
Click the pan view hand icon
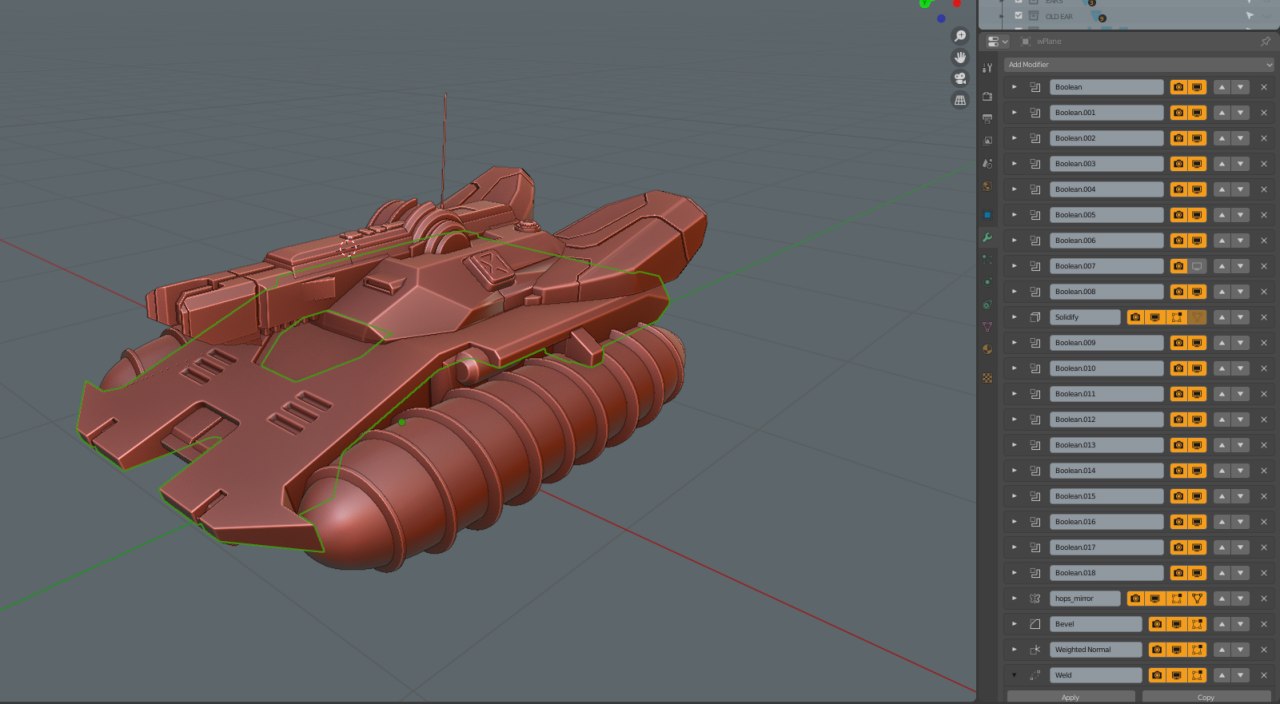coord(961,57)
